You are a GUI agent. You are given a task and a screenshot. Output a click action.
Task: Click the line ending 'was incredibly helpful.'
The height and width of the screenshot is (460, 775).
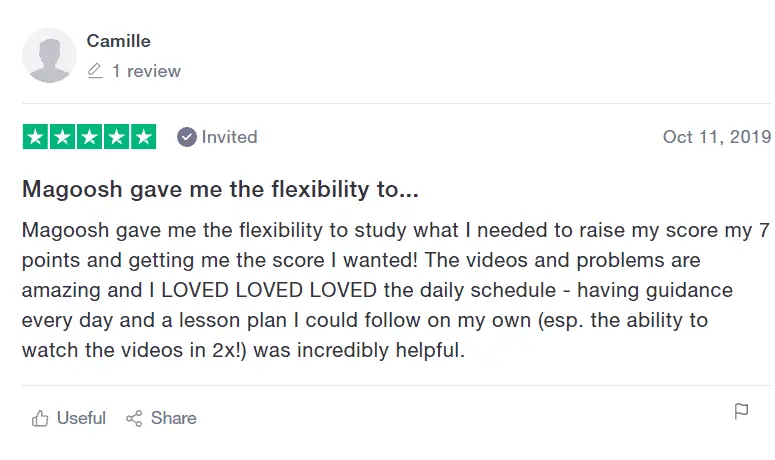pos(244,350)
